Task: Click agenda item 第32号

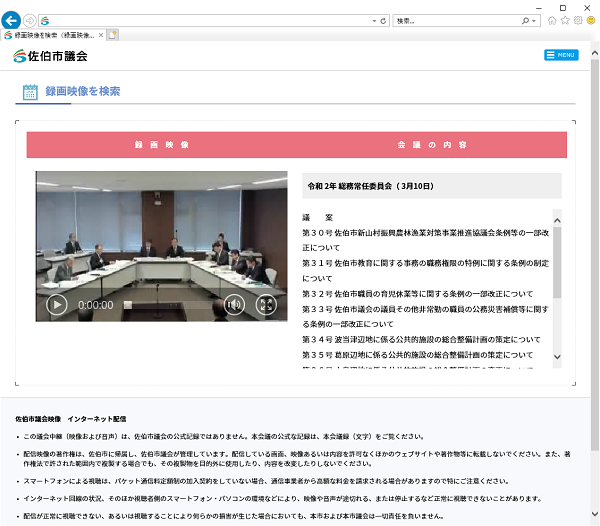Action: point(417,294)
